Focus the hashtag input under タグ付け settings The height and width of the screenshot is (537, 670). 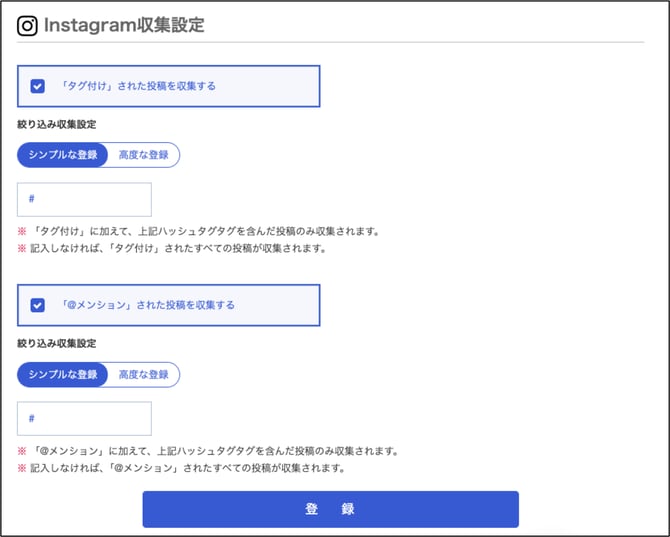pyautogui.click(x=84, y=199)
